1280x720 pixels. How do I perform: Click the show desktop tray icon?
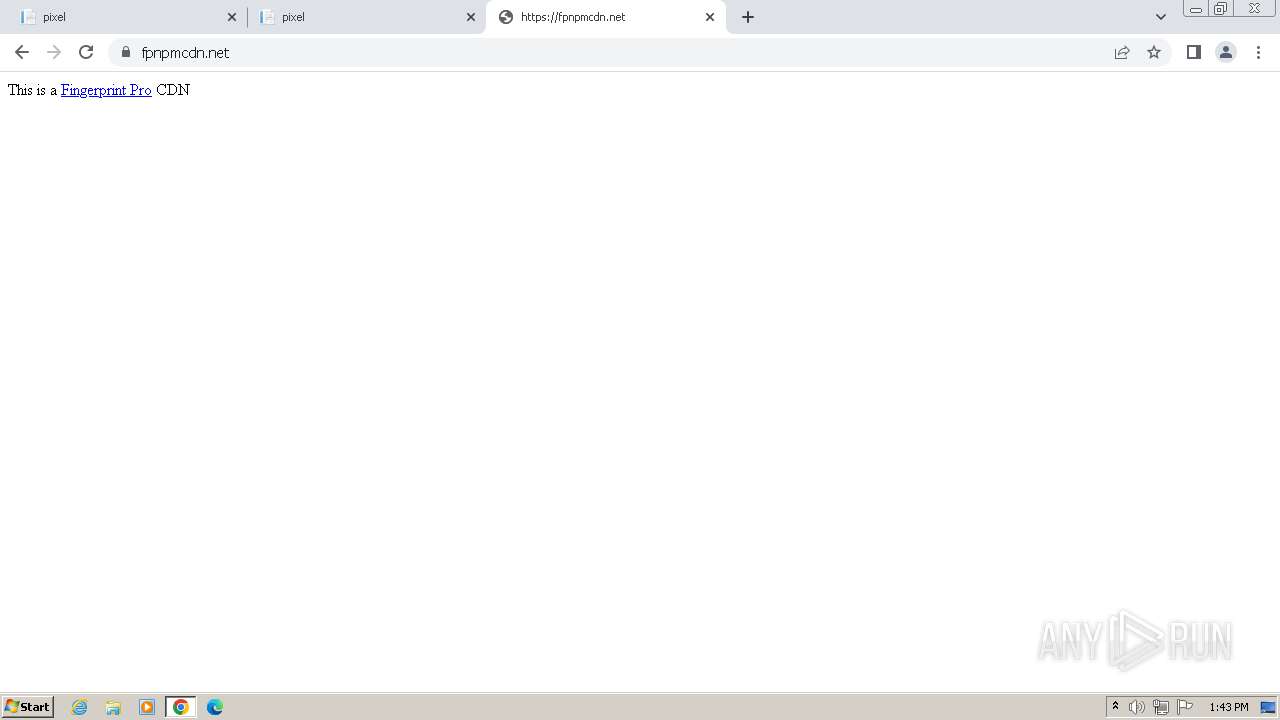coord(1268,707)
